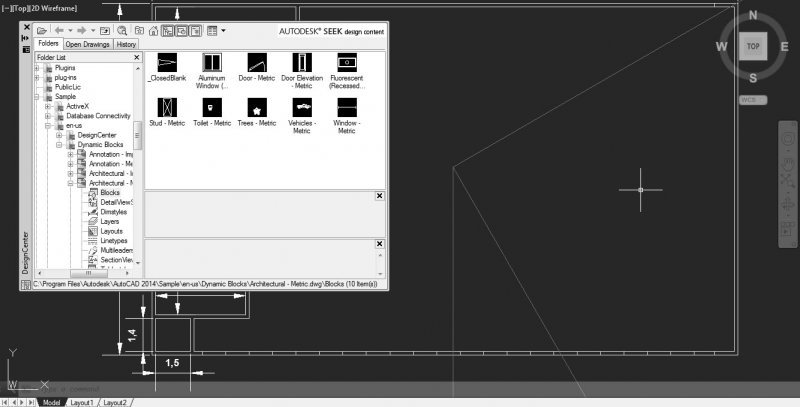
Task: Go back with the Back arrow
Action: coord(59,31)
